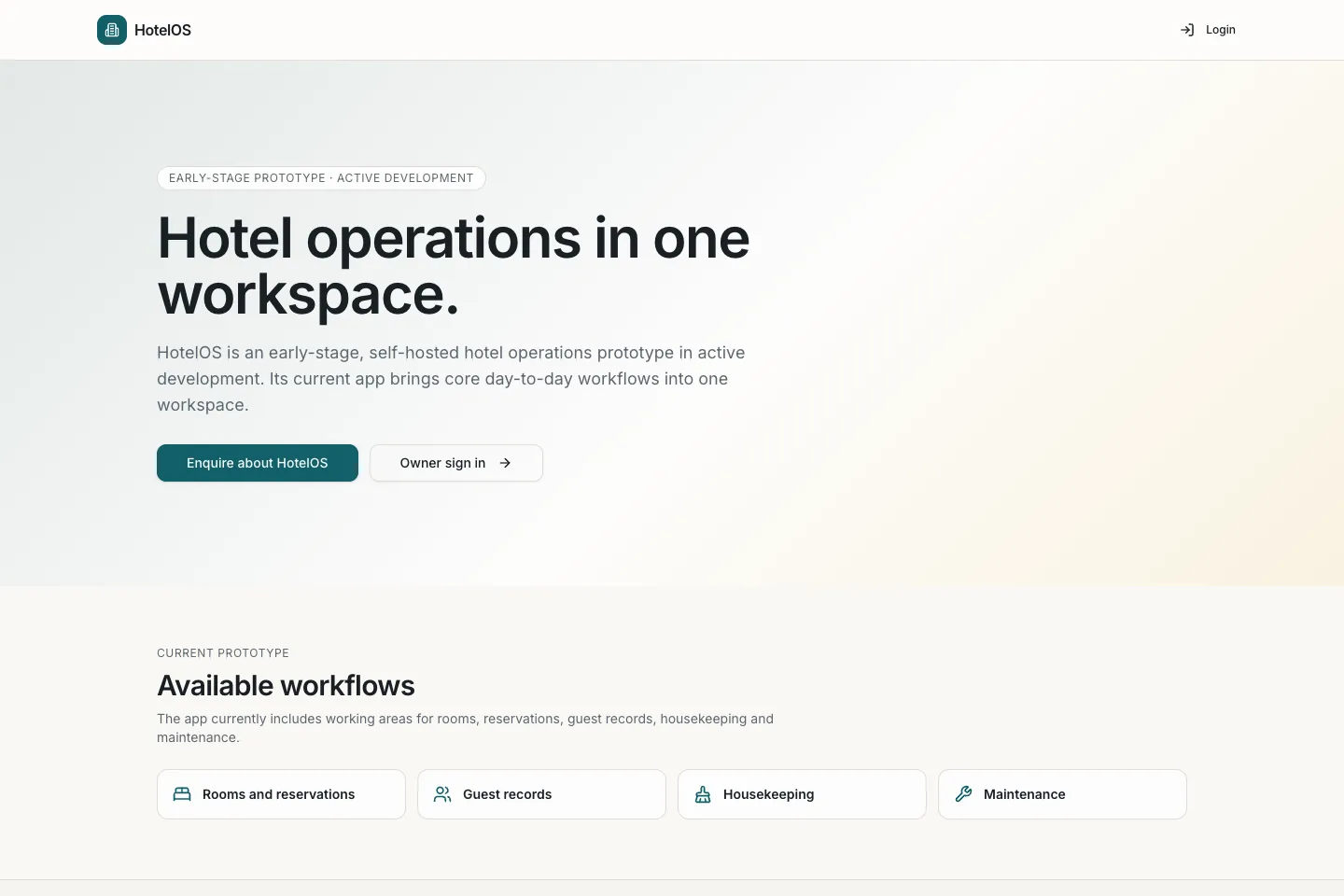Go to home via HotelOS brand name

[162, 30]
